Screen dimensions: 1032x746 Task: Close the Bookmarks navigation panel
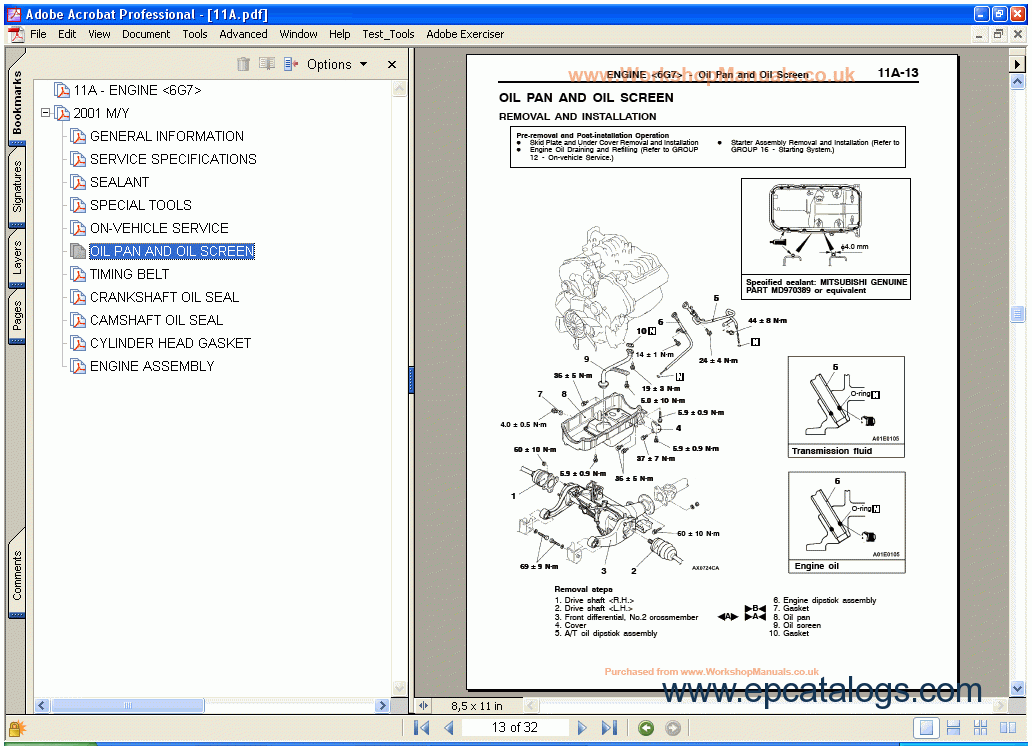(x=392, y=65)
